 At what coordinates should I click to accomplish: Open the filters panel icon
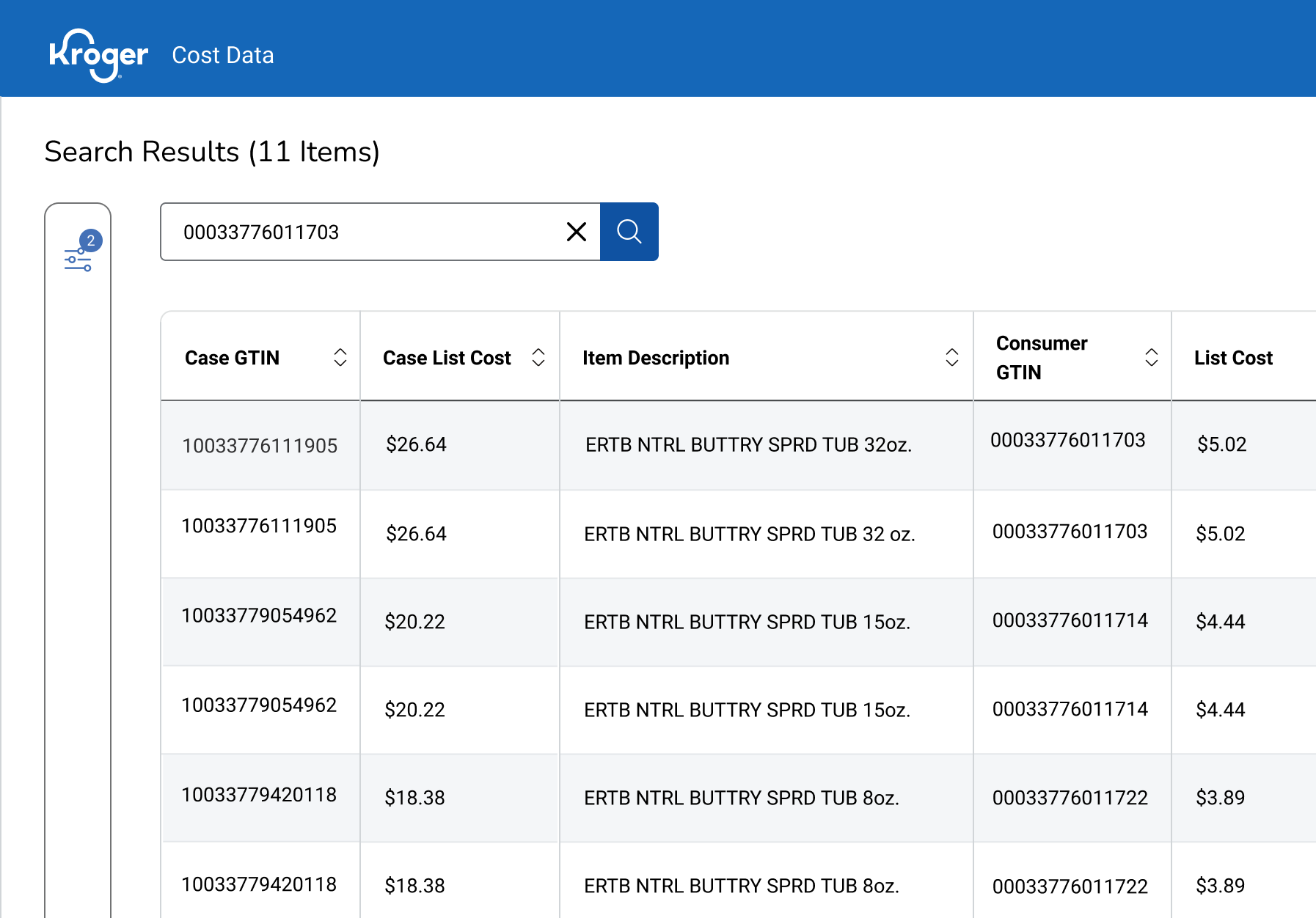(x=78, y=260)
